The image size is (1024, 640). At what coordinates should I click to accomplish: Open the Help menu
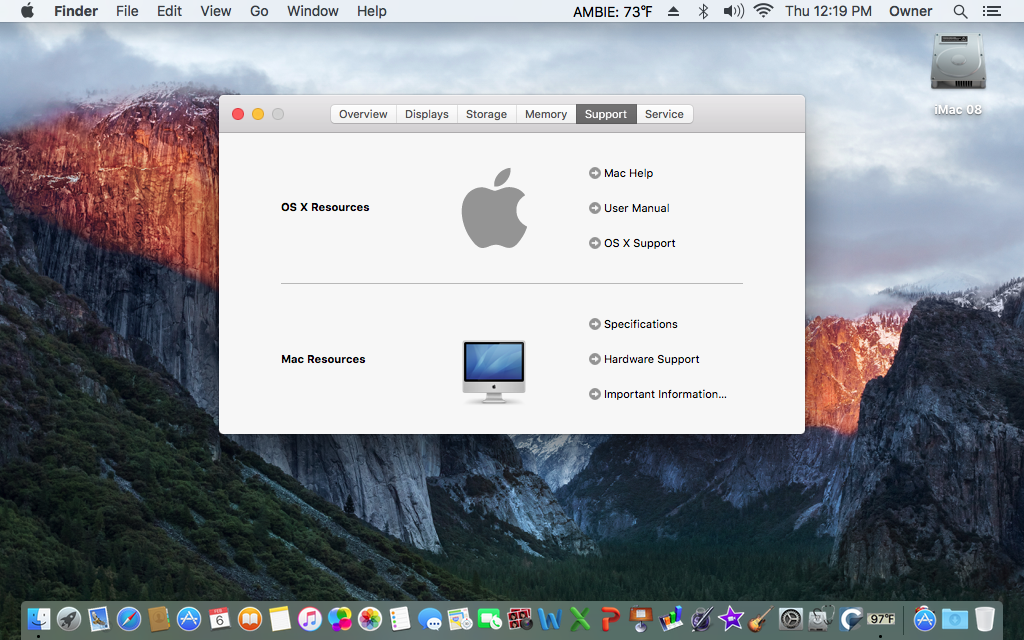(x=372, y=11)
